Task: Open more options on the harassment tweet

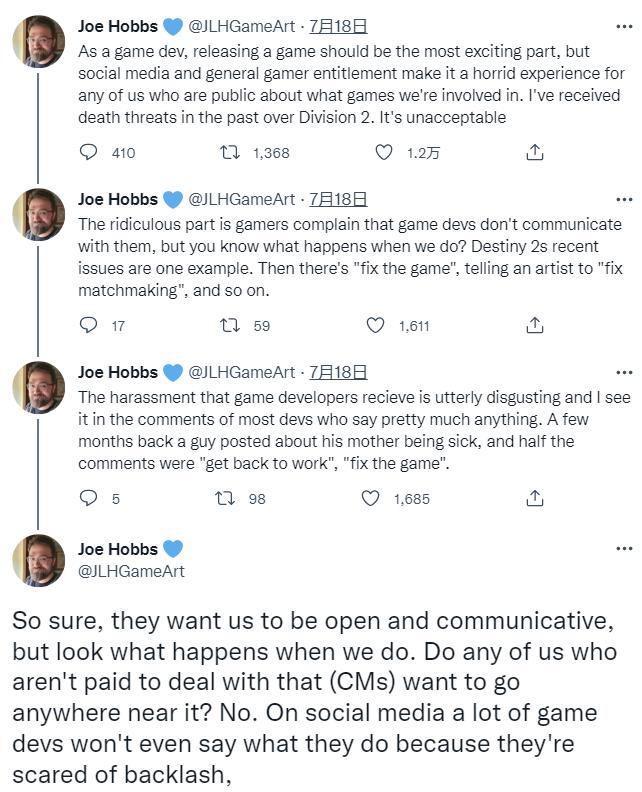Action: [x=624, y=372]
